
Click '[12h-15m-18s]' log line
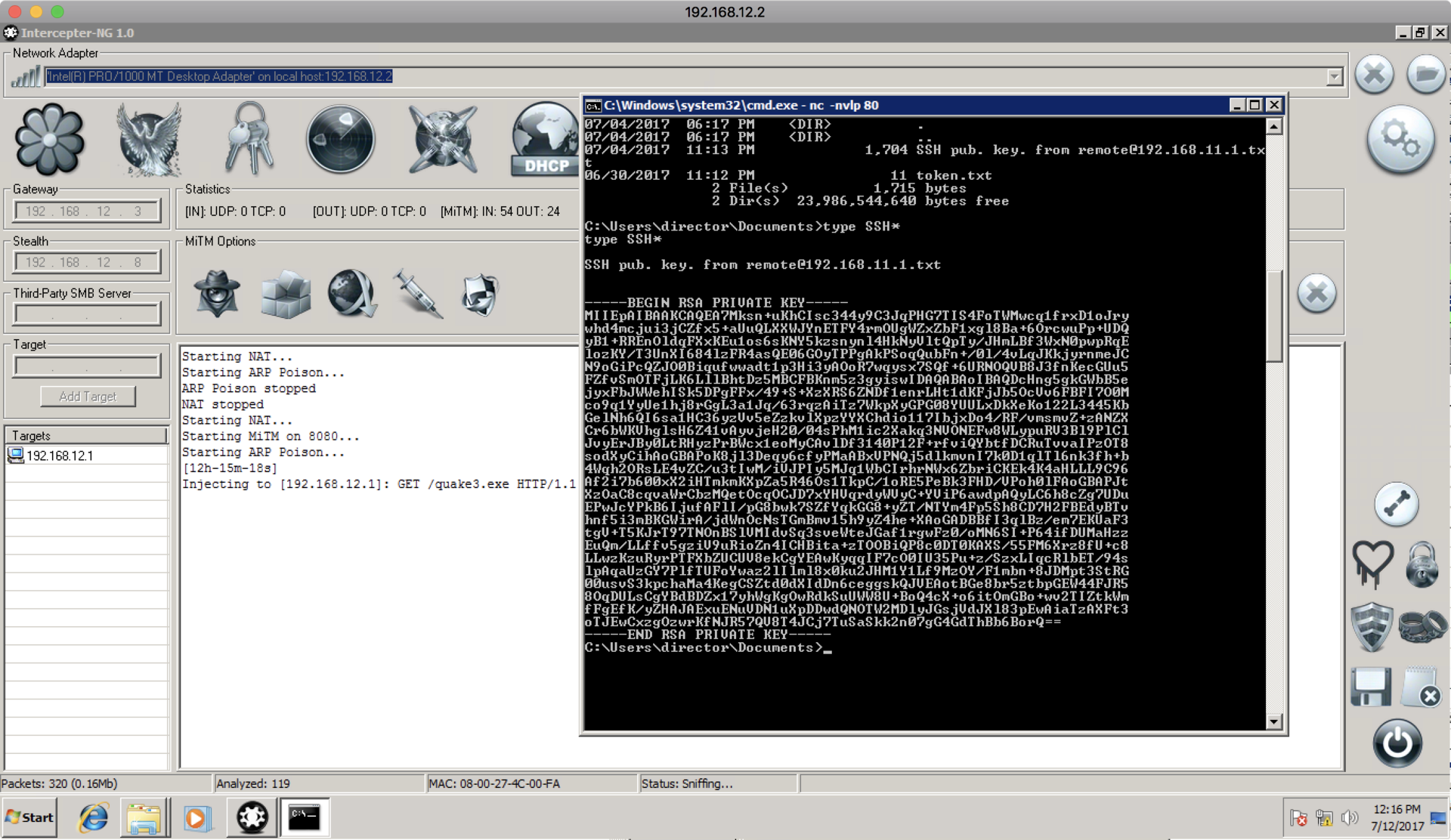(x=230, y=468)
